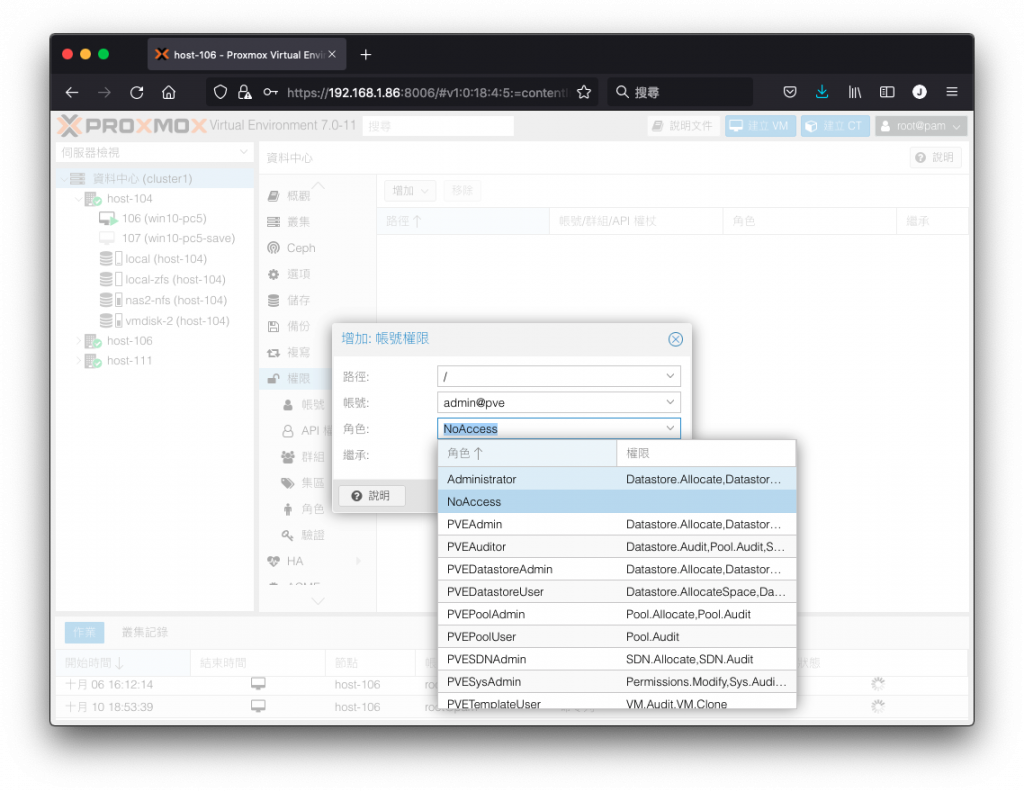This screenshot has width=1024, height=792.
Task: Select the NoAccess role row
Action: [x=617, y=501]
